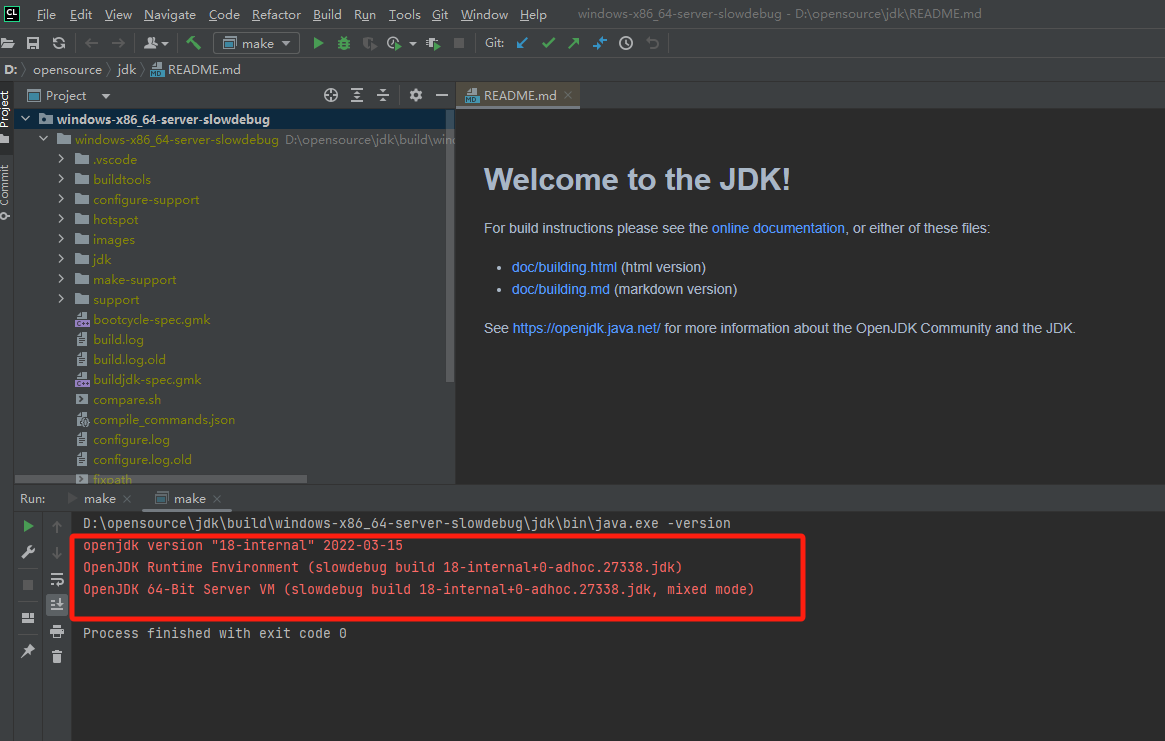The width and height of the screenshot is (1165, 741).
Task: Expand the images folder
Action: [62, 239]
